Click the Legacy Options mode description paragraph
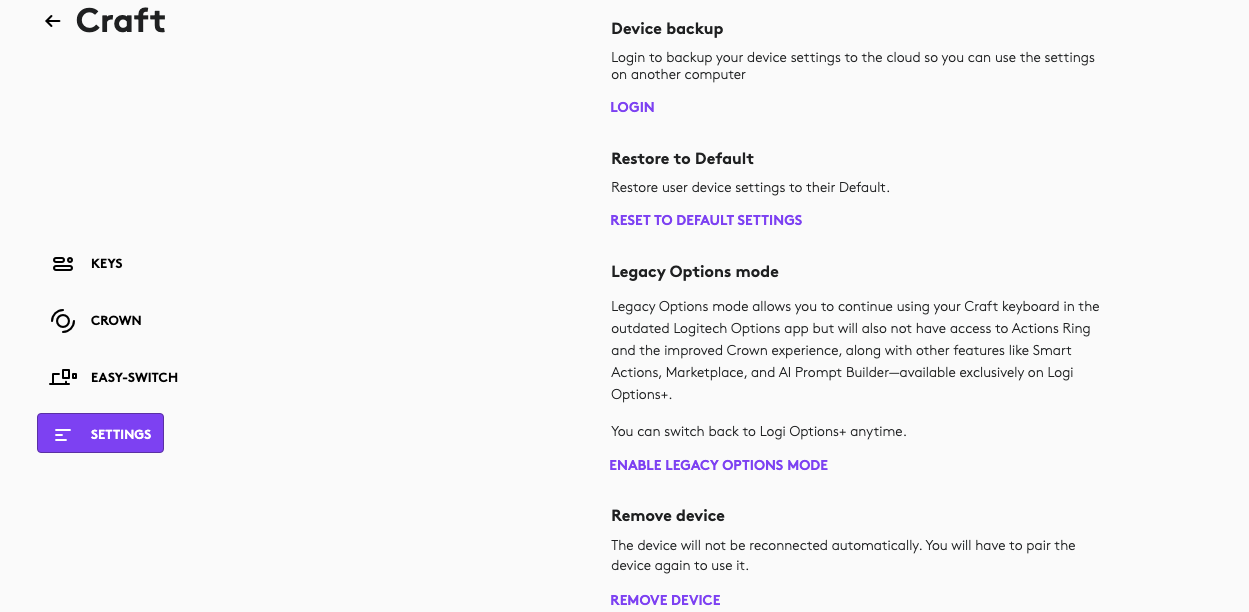The image size is (1249, 612). [855, 350]
